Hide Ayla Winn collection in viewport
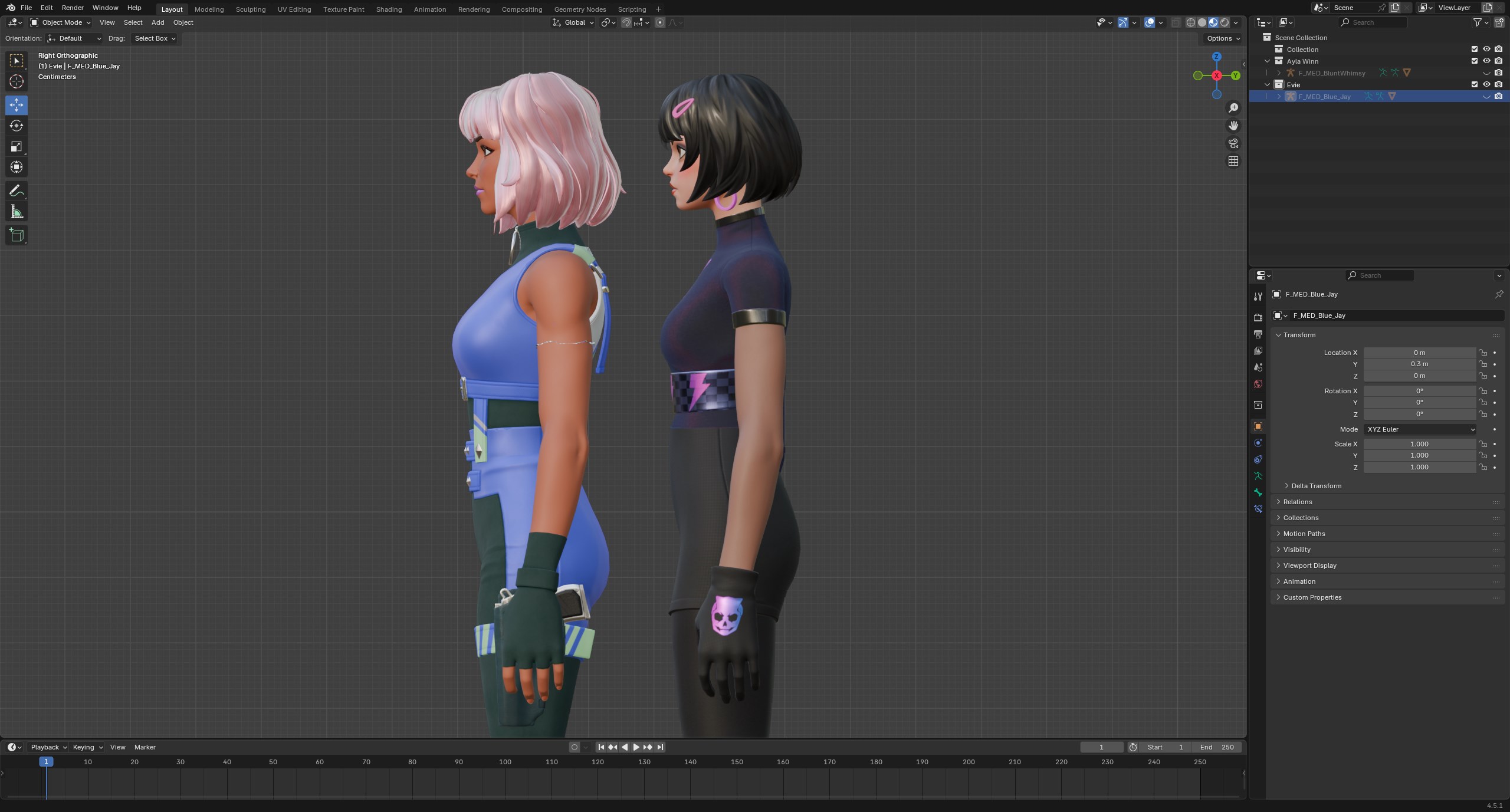This screenshot has width=1510, height=812. [1486, 61]
